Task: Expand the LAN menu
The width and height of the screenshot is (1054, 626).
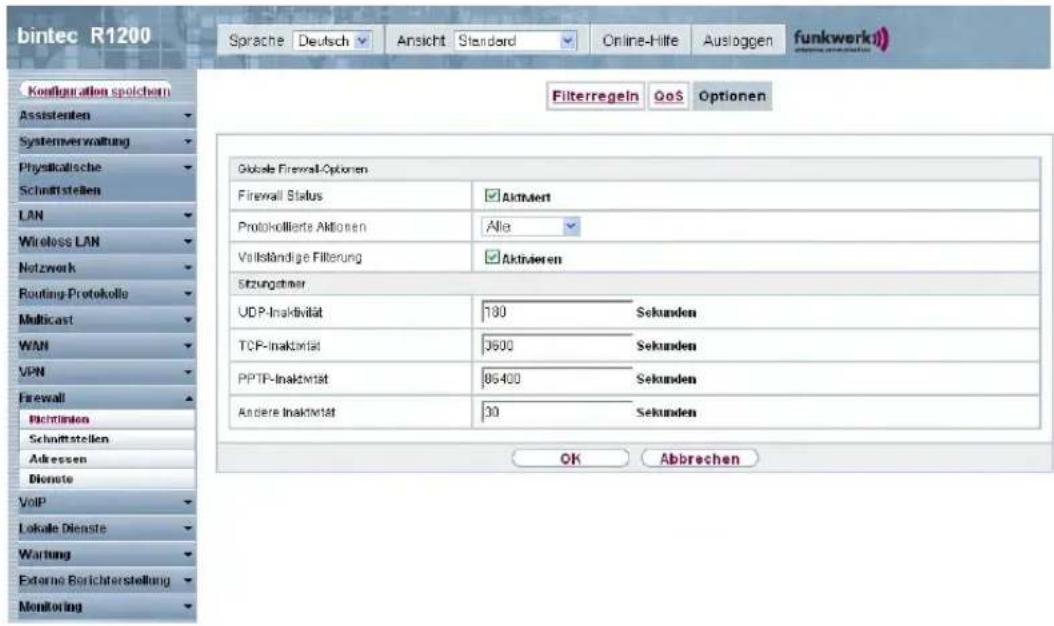Action: [x=105, y=216]
